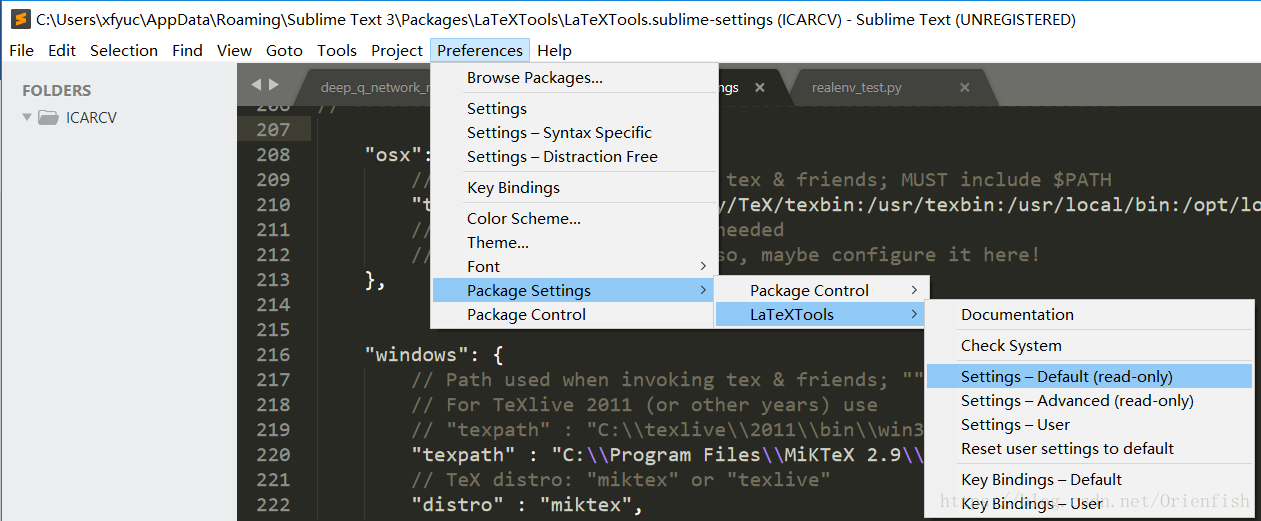Viewport: 1261px width, 521px height.
Task: Click line number 216 in the gutter
Action: click(x=273, y=354)
